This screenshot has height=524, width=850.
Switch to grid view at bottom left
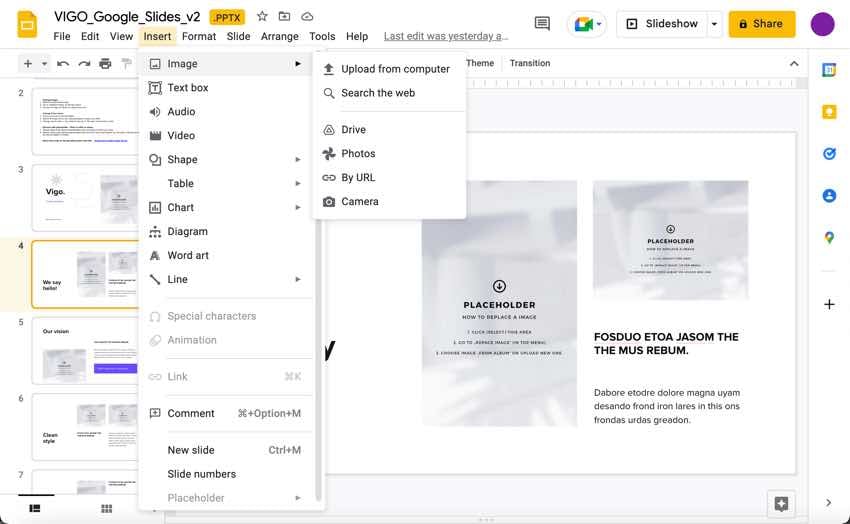click(106, 509)
